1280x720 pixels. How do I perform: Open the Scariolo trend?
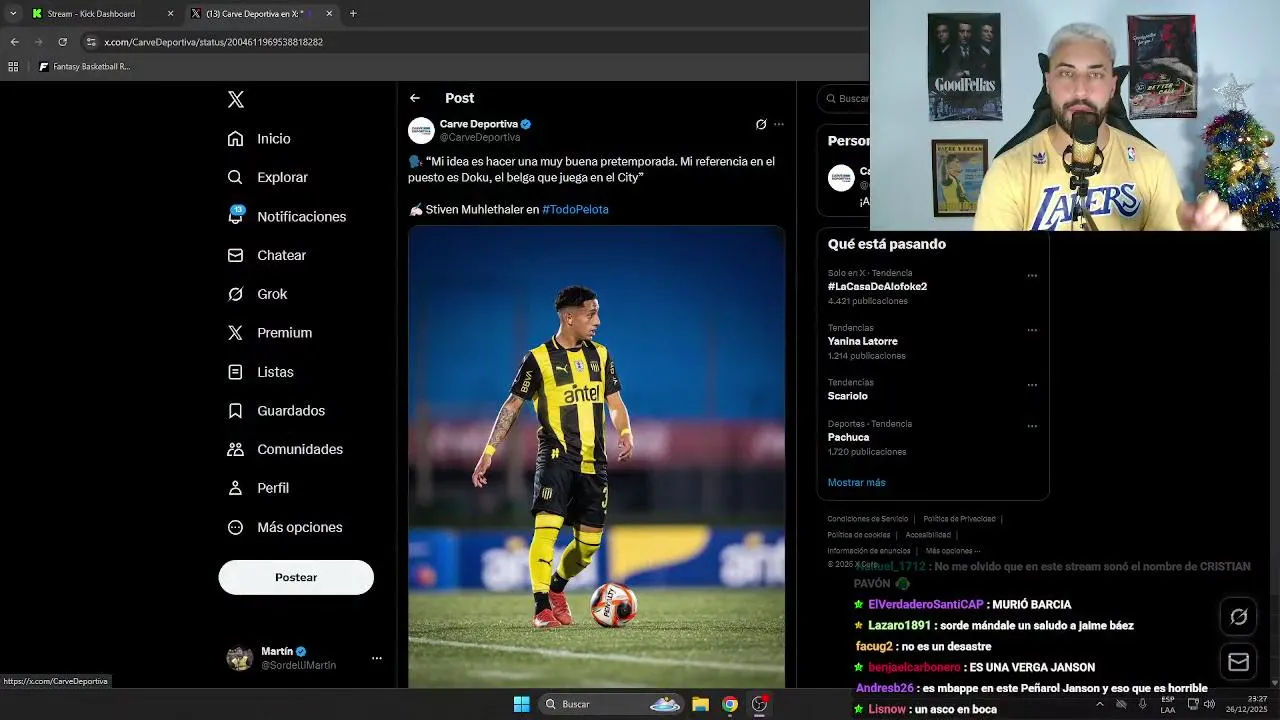click(847, 396)
